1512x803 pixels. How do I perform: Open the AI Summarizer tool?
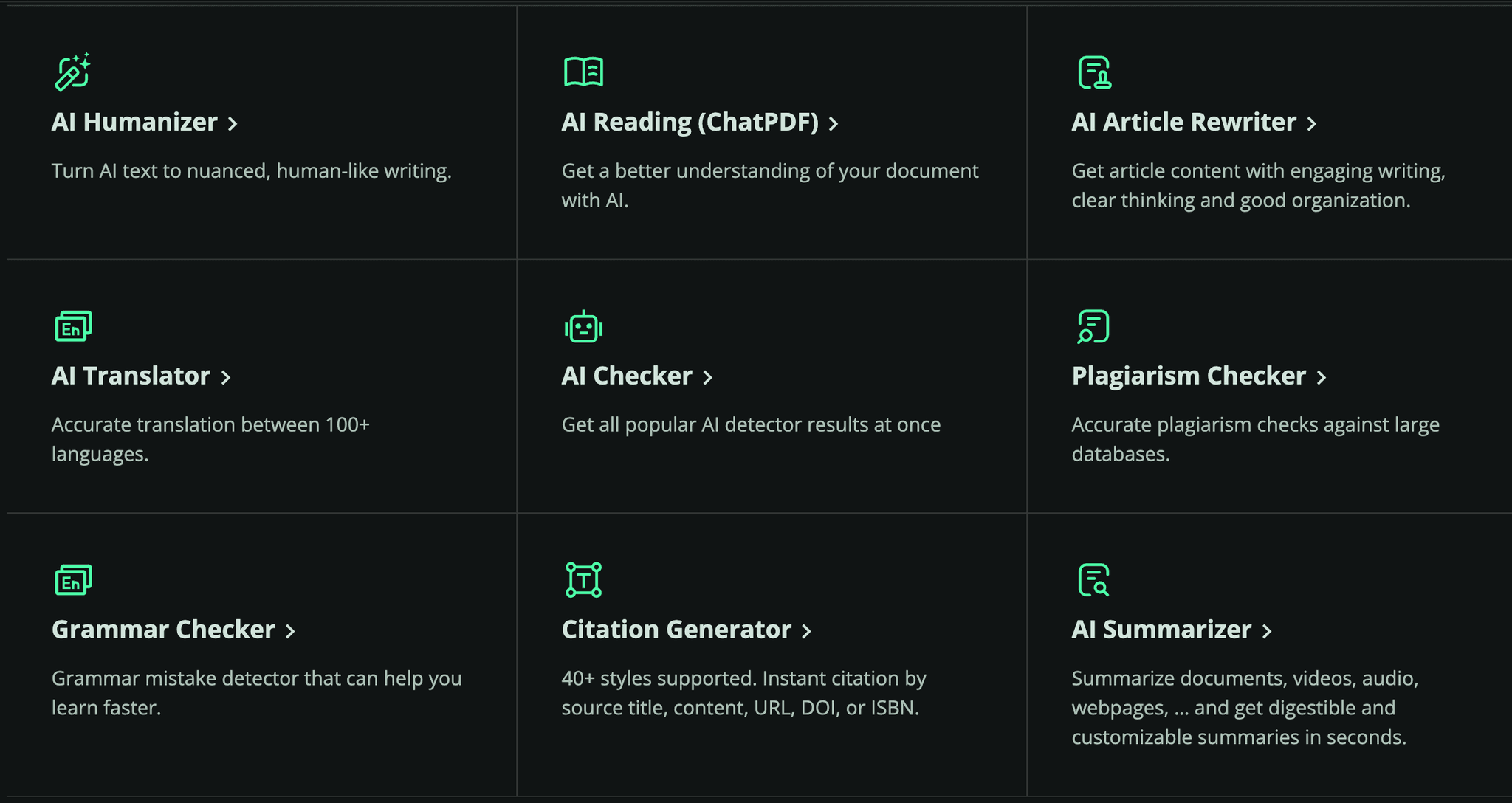pyautogui.click(x=1158, y=630)
